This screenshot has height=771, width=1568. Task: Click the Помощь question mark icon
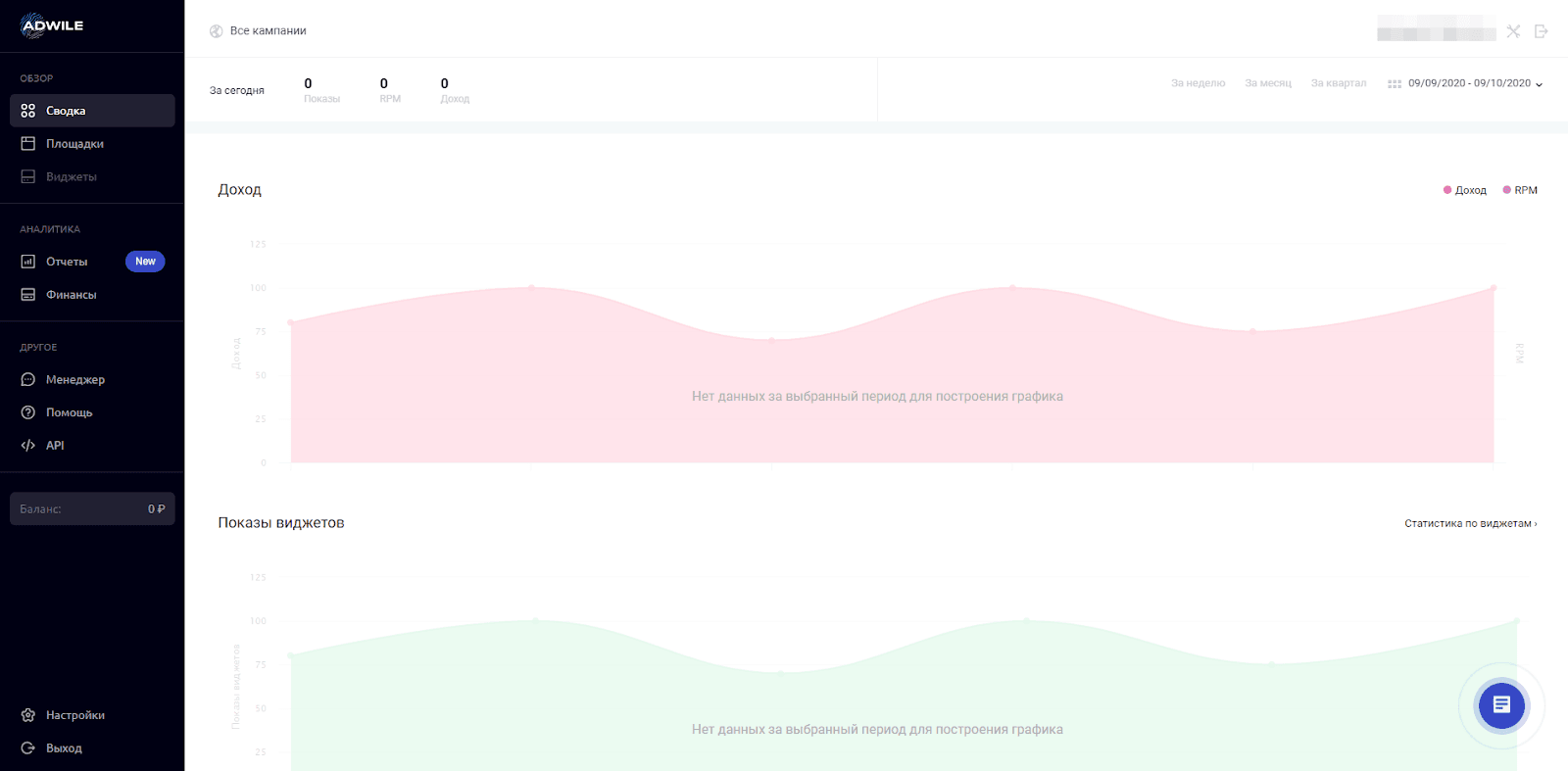point(28,412)
